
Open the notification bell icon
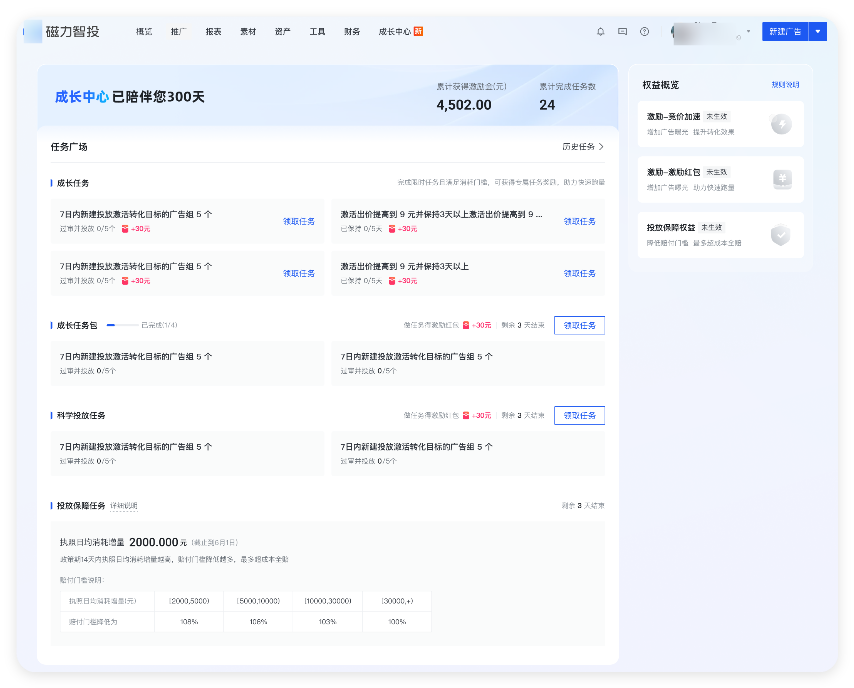[600, 31]
